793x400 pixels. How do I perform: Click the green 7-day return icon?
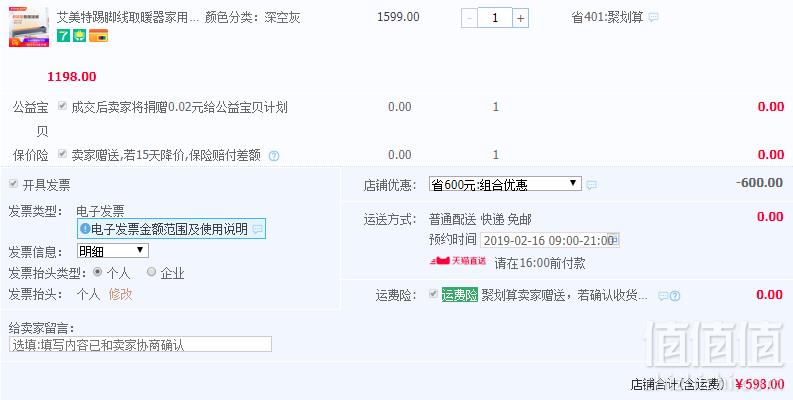(x=63, y=35)
